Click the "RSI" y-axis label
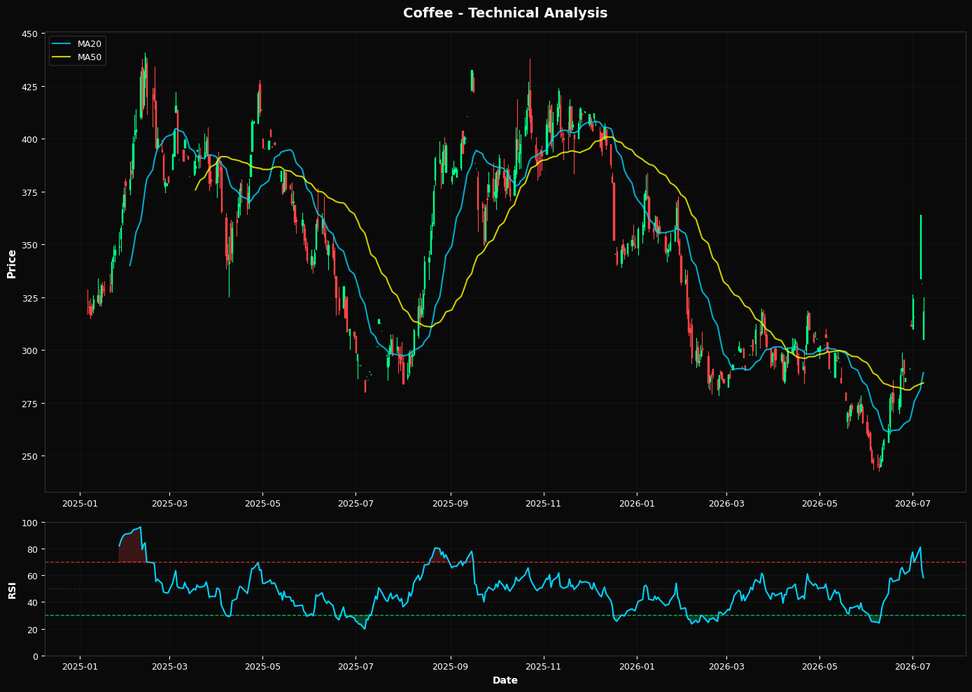The height and width of the screenshot is (692, 972). [11, 590]
